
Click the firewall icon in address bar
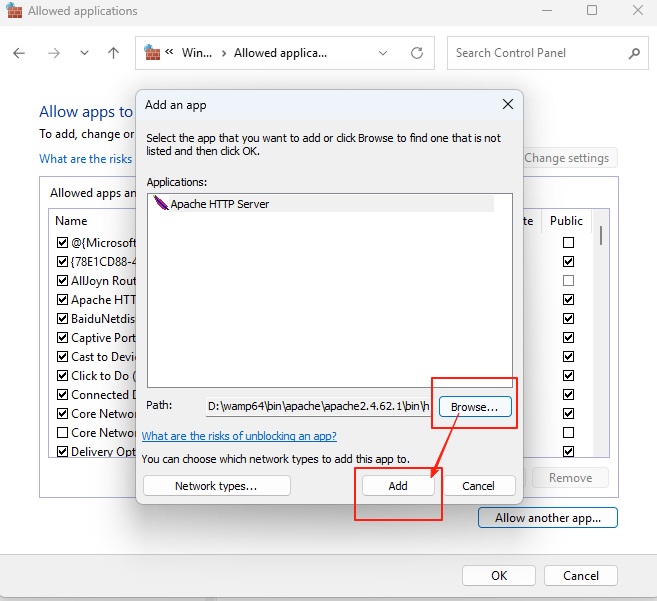coord(152,53)
